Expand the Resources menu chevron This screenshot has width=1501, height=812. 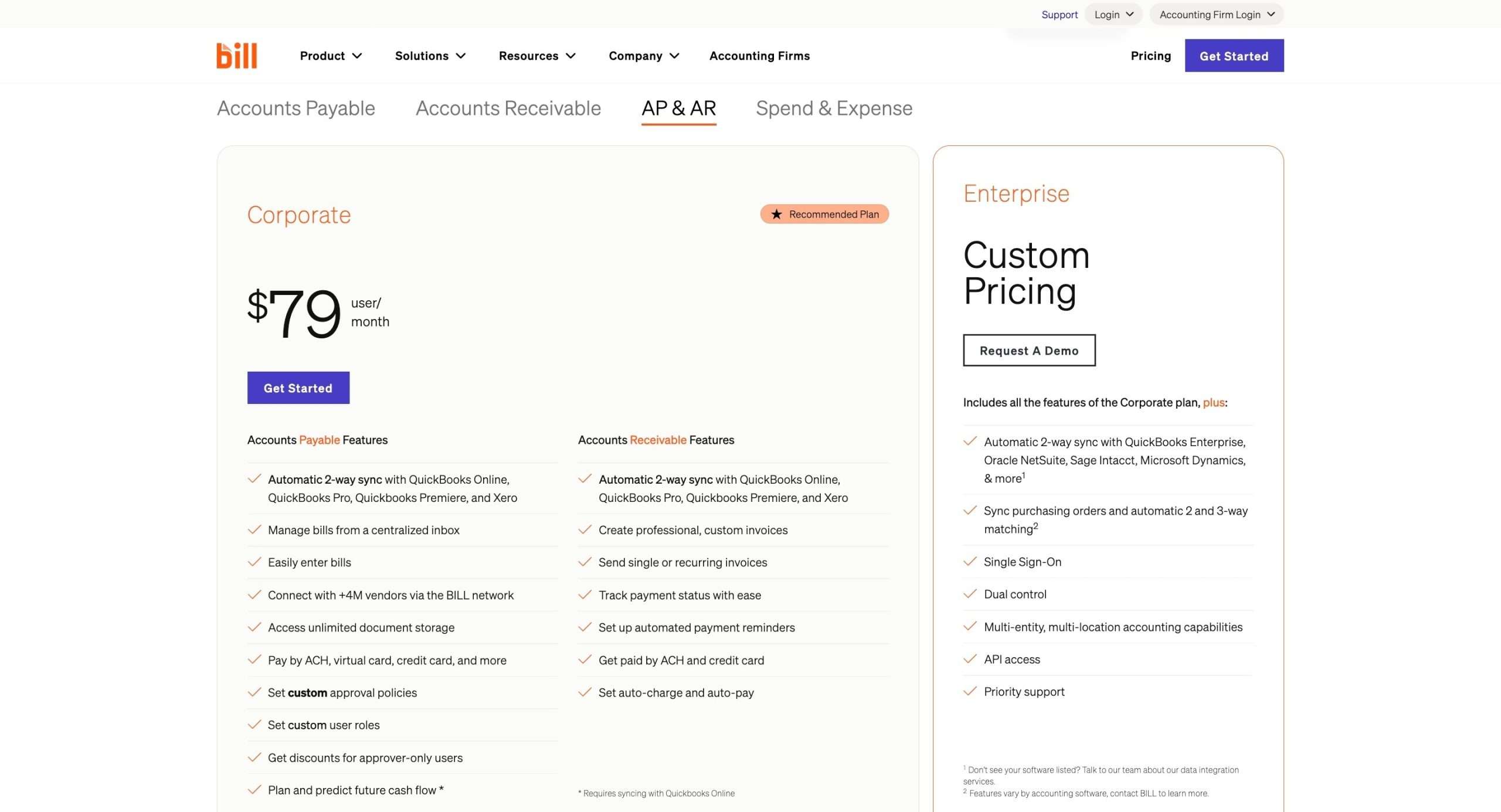tap(570, 56)
